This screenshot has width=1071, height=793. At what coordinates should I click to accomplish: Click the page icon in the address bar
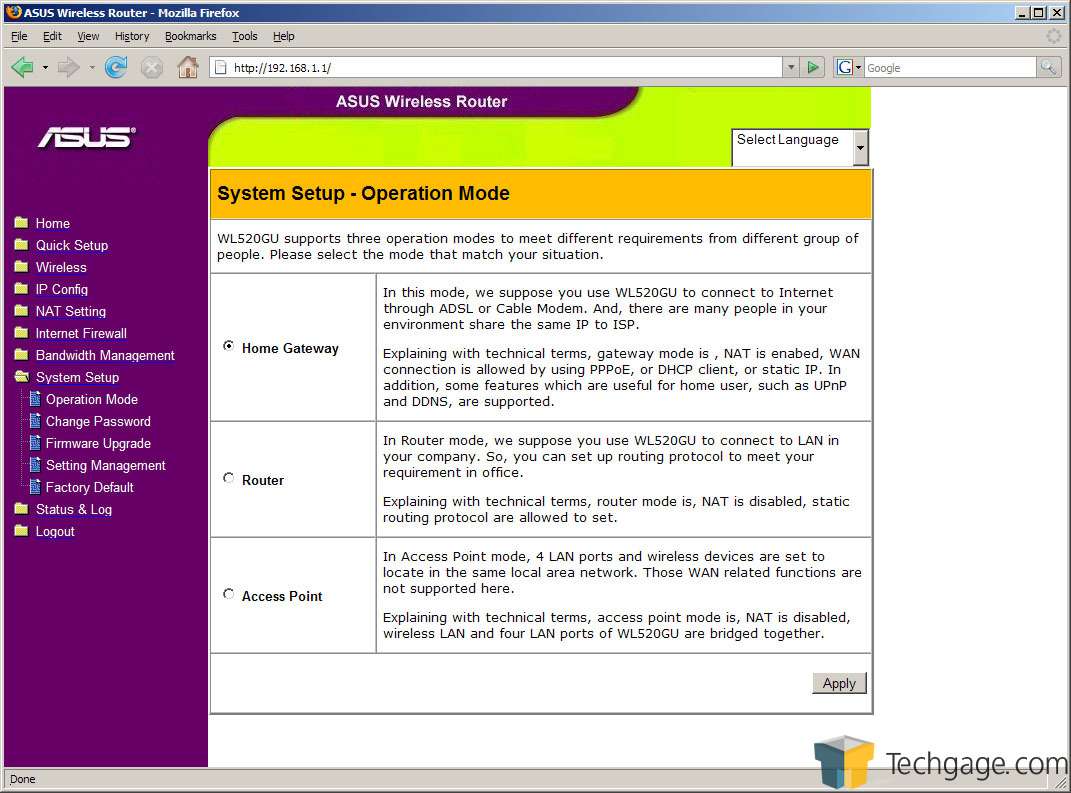[221, 67]
